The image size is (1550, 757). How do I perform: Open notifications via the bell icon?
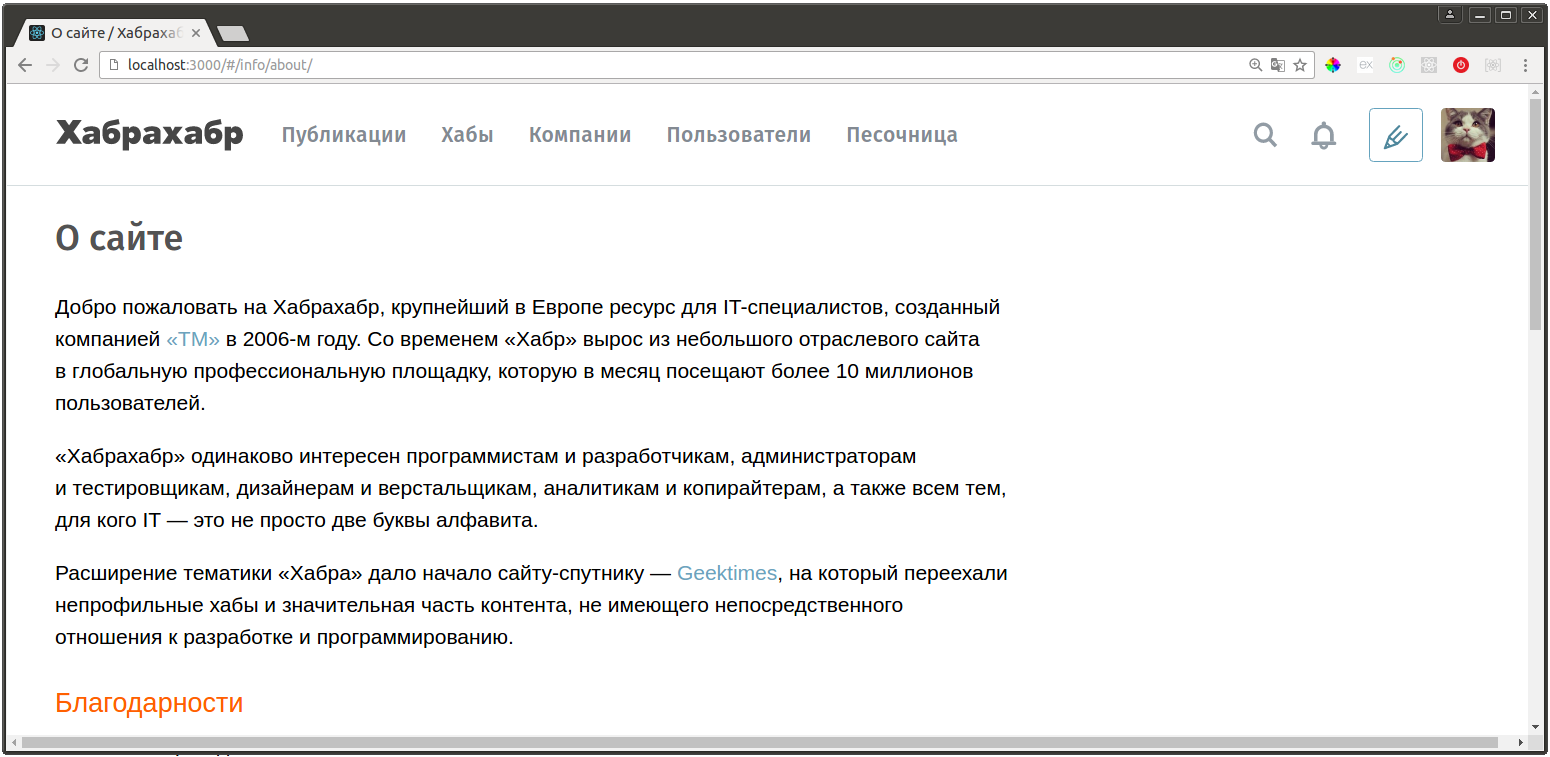point(1323,135)
